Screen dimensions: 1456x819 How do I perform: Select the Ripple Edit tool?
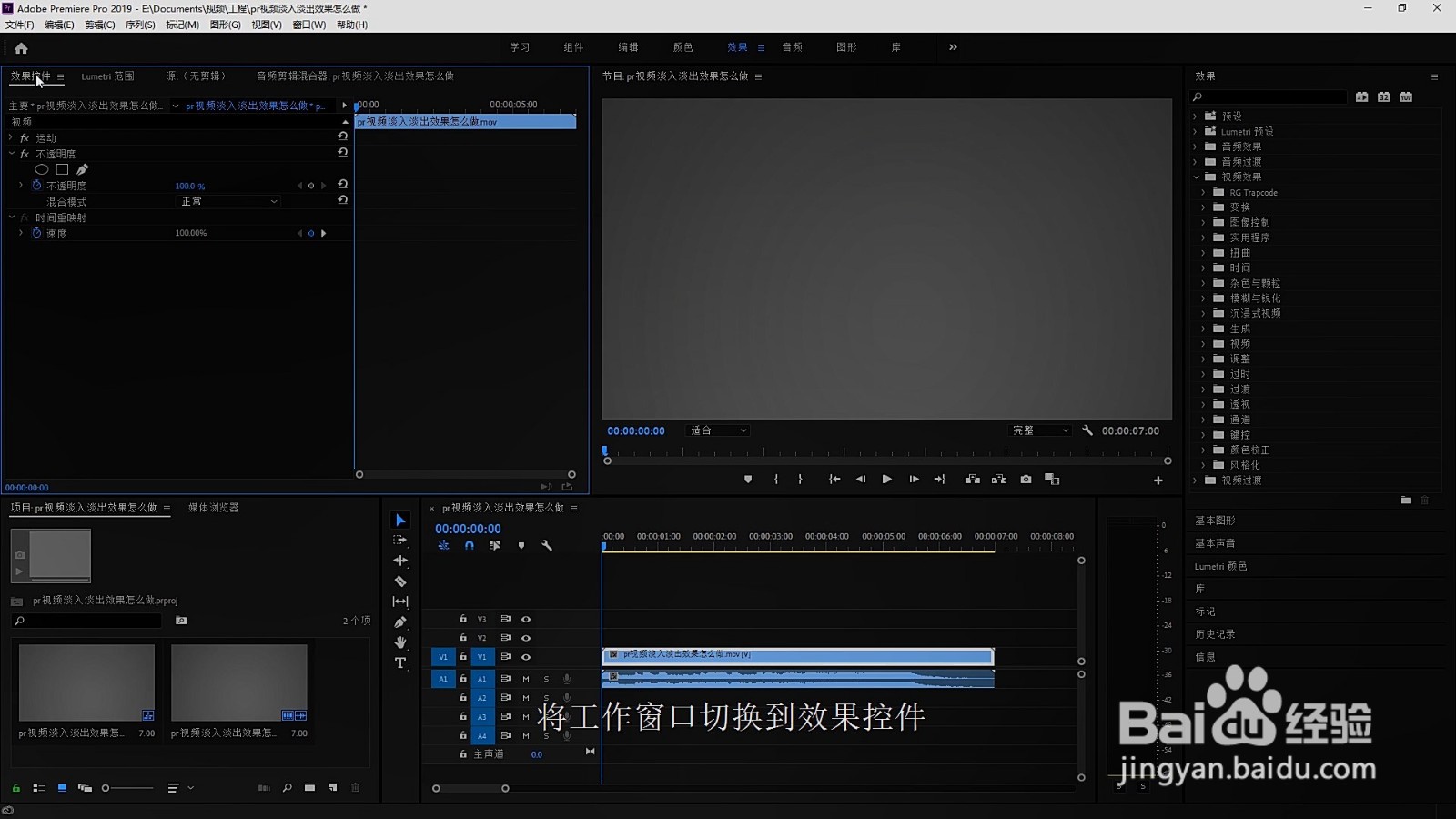coord(400,561)
